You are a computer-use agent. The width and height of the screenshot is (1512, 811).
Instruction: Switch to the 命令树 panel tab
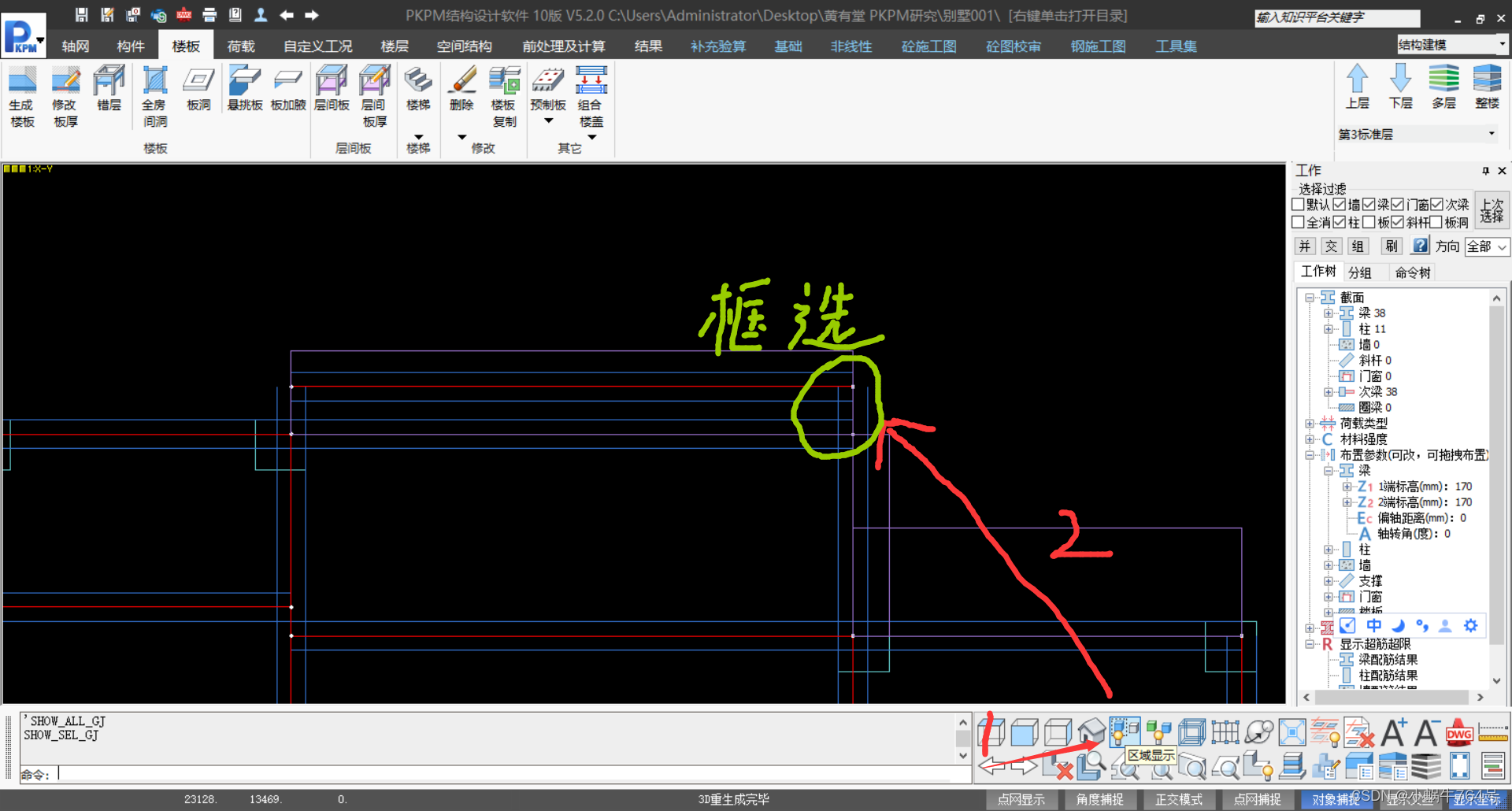(1413, 272)
